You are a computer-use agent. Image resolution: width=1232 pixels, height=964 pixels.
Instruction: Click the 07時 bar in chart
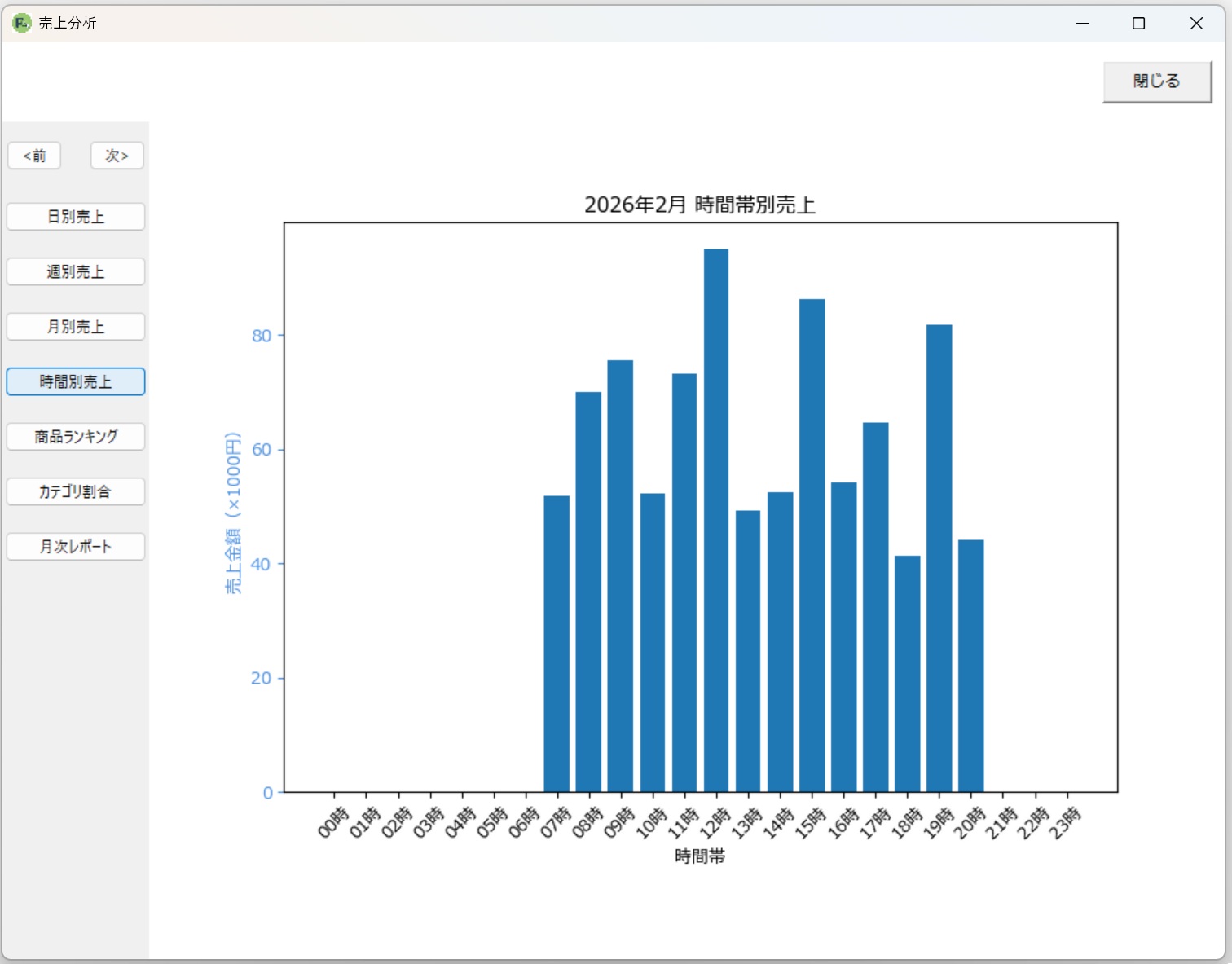(557, 644)
